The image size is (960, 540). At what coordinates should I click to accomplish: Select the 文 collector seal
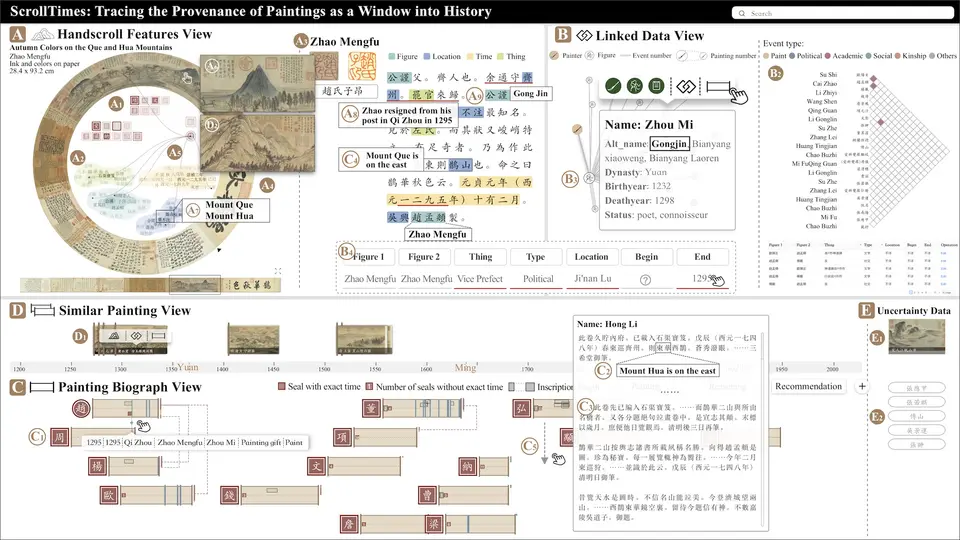pos(316,466)
